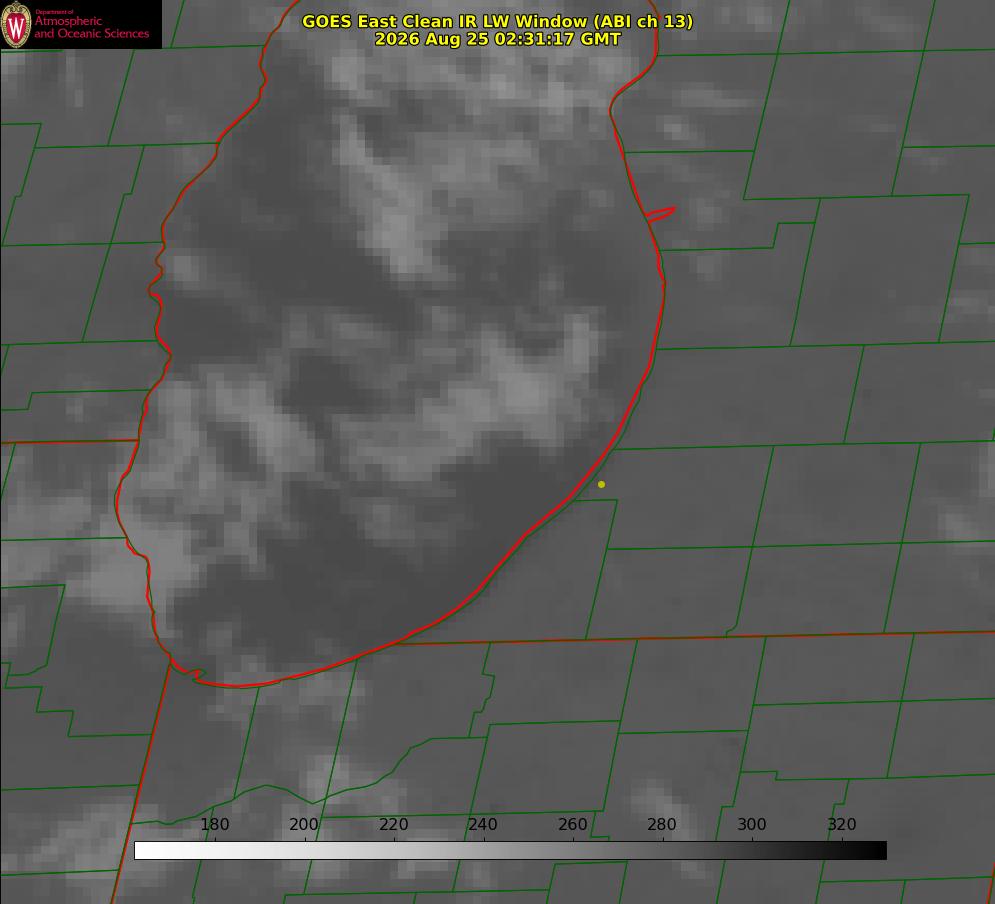995x904 pixels.
Task: Select the 320 temperature label
Action: click(842, 824)
